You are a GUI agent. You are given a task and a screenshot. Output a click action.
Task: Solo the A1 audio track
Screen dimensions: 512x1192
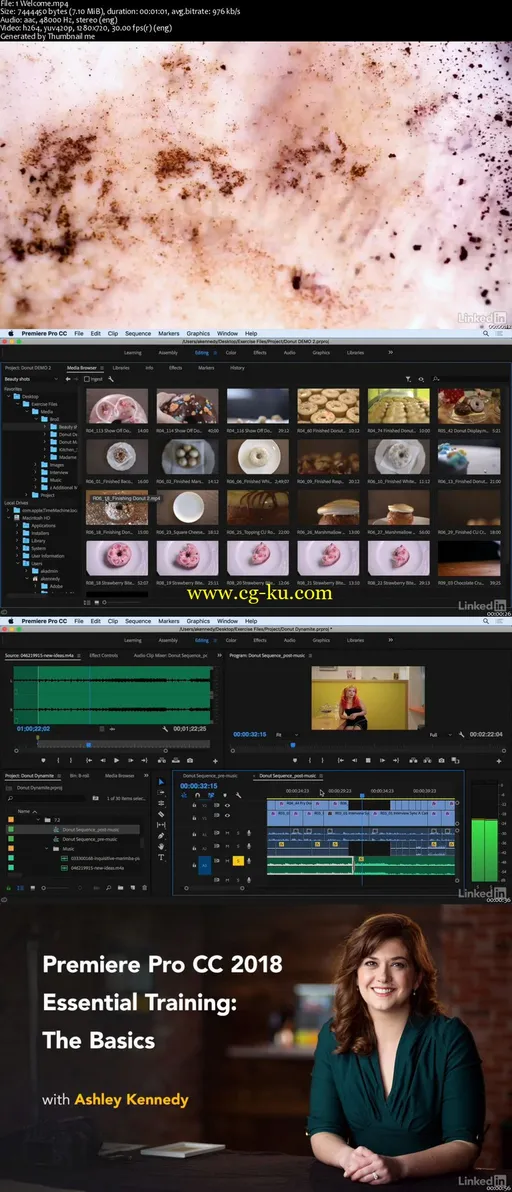click(x=238, y=832)
